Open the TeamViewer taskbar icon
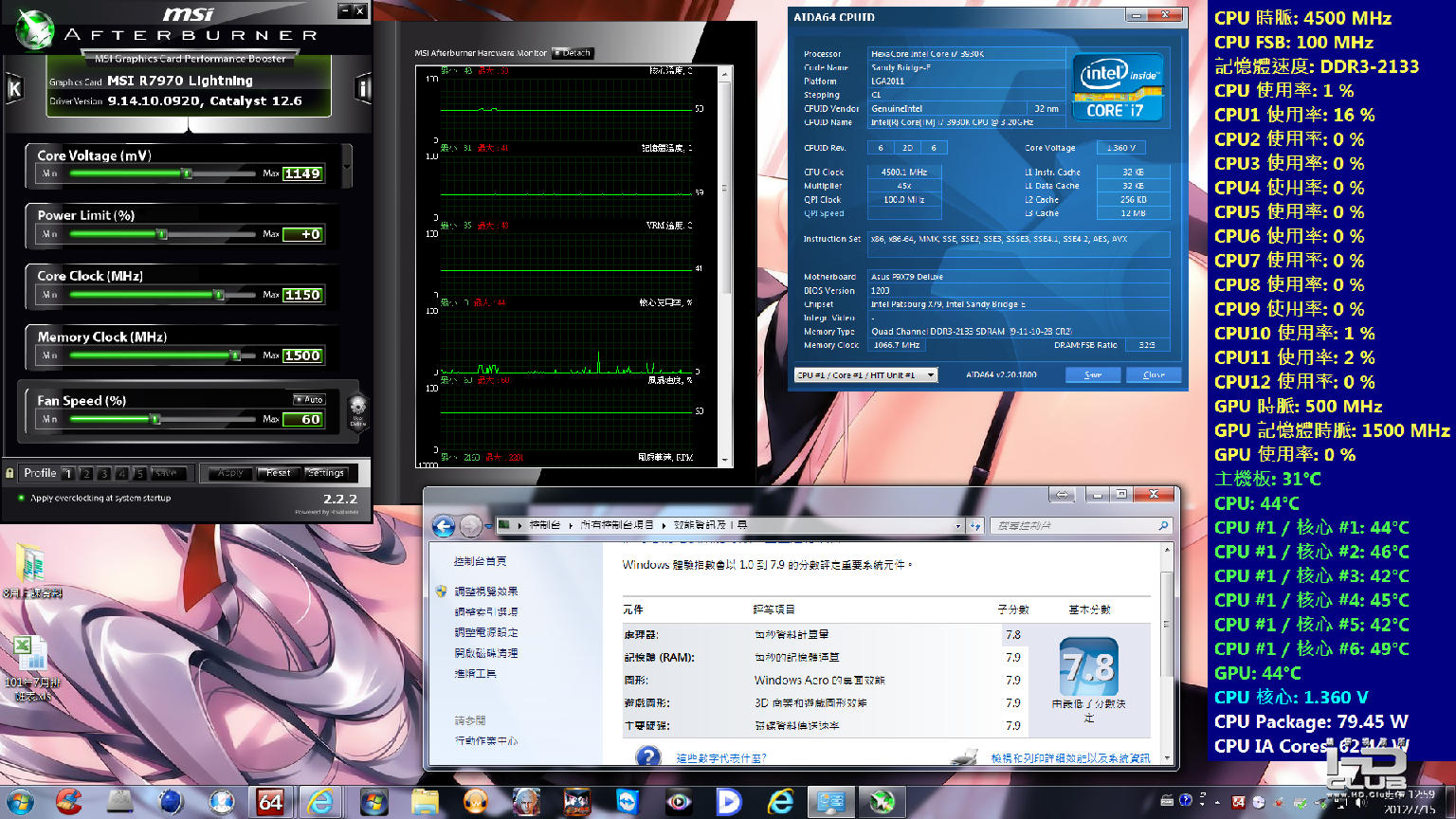1456x819 pixels. coord(627,802)
